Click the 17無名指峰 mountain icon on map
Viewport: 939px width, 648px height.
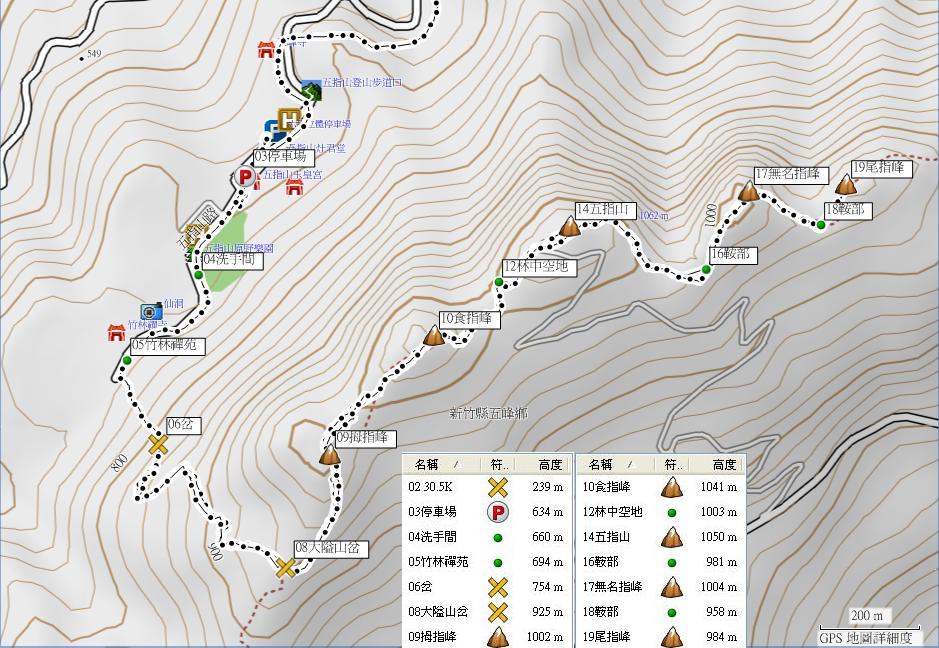point(749,191)
